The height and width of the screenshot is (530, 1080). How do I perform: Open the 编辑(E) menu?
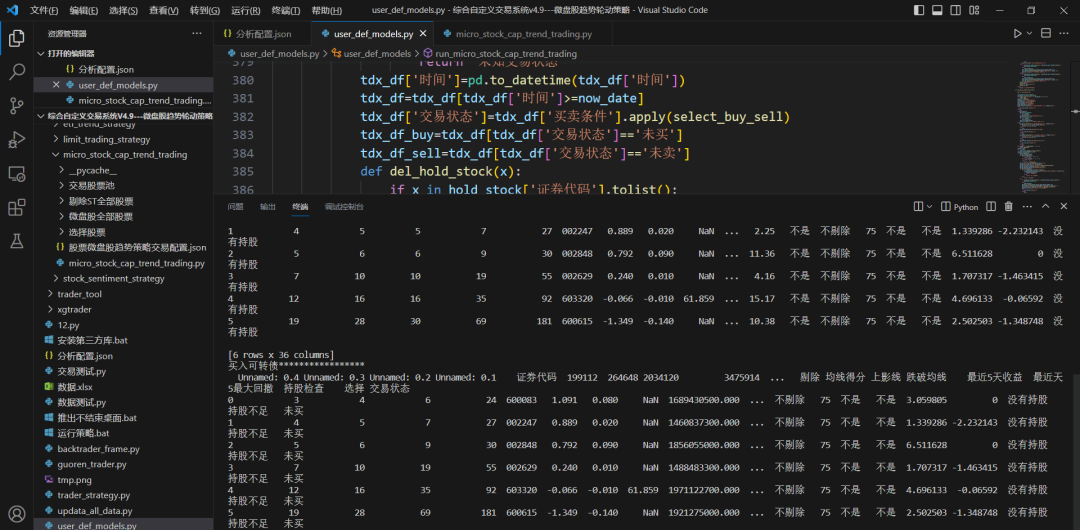83,10
